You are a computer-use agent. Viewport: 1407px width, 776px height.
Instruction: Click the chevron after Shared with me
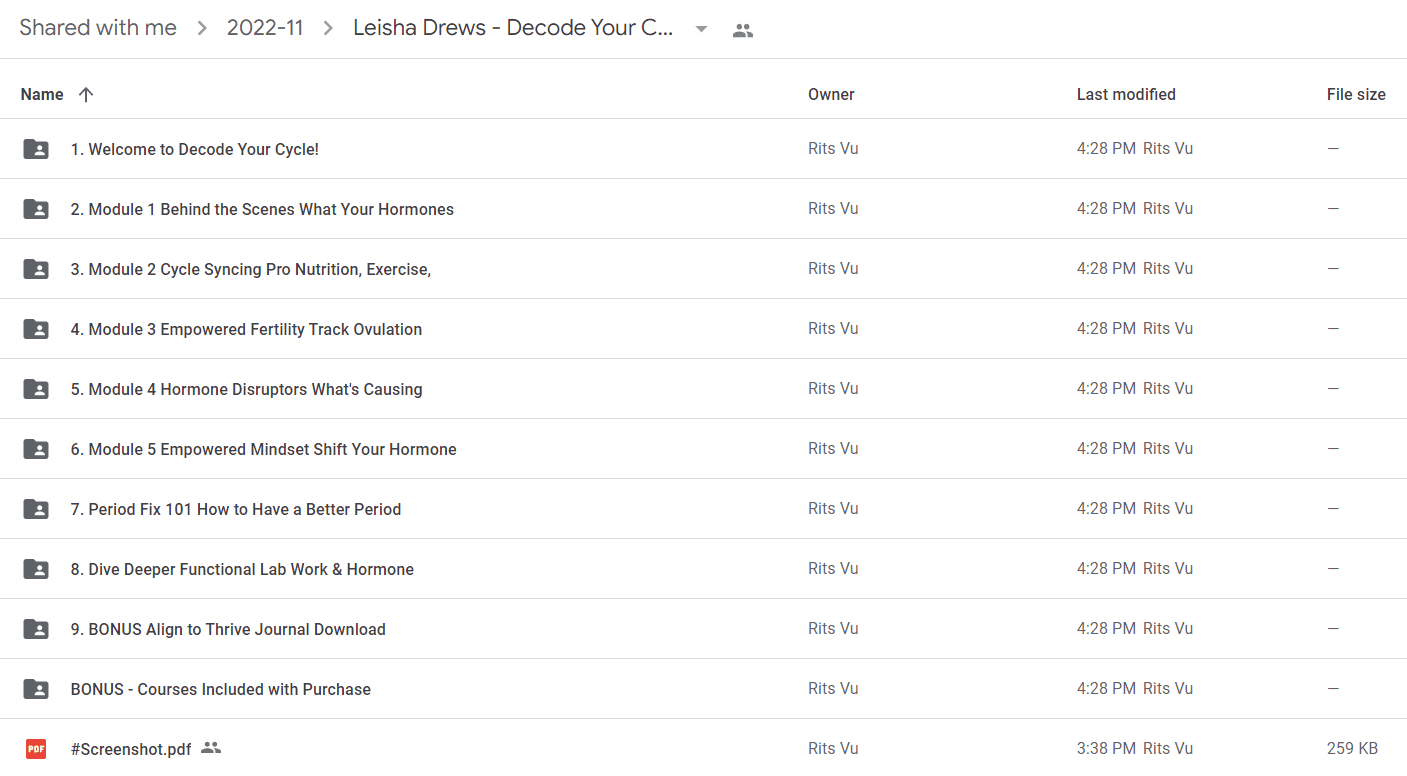202,28
